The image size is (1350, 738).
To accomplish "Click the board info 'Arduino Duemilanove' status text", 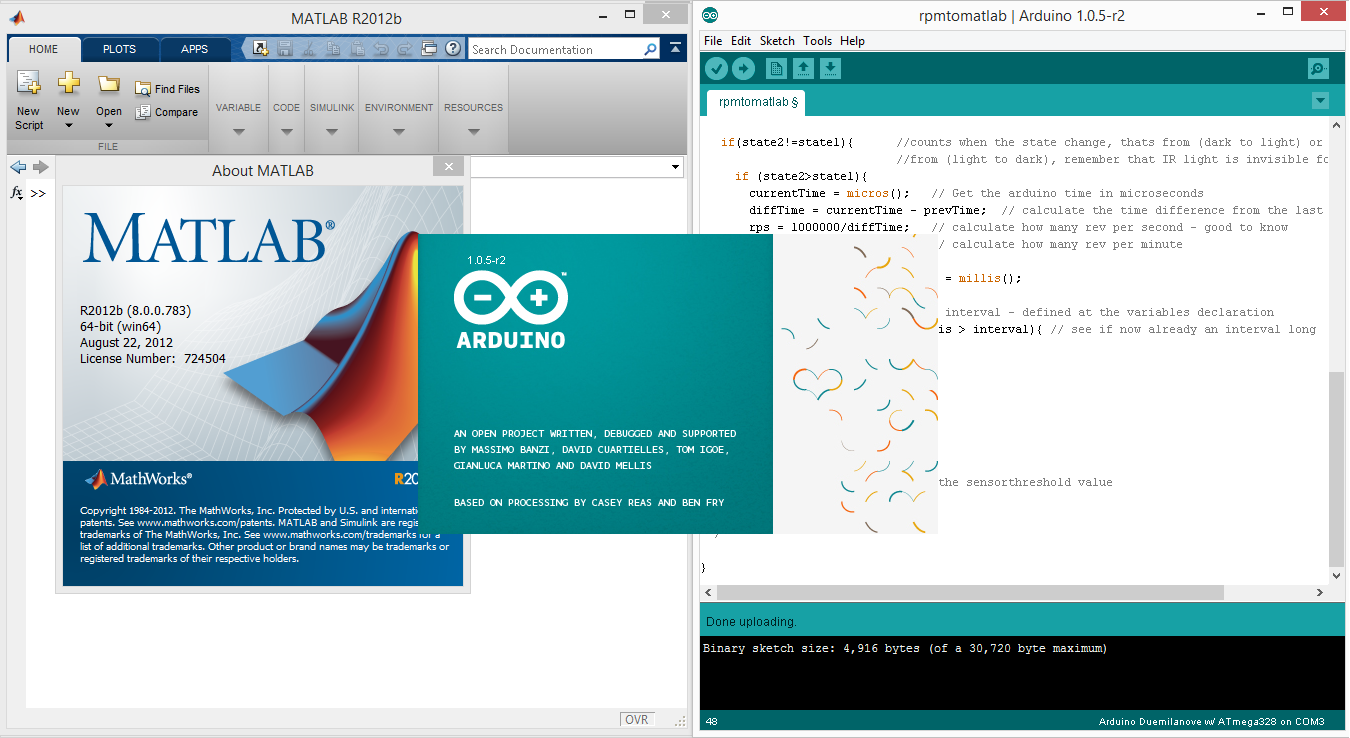I will point(1211,722).
